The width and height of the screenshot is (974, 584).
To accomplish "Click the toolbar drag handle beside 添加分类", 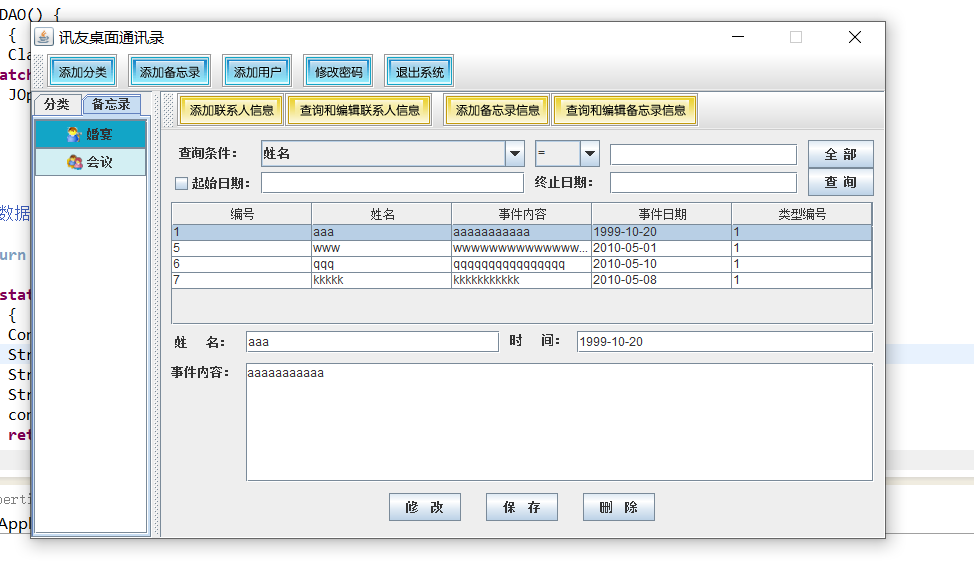I will pyautogui.click(x=39, y=72).
